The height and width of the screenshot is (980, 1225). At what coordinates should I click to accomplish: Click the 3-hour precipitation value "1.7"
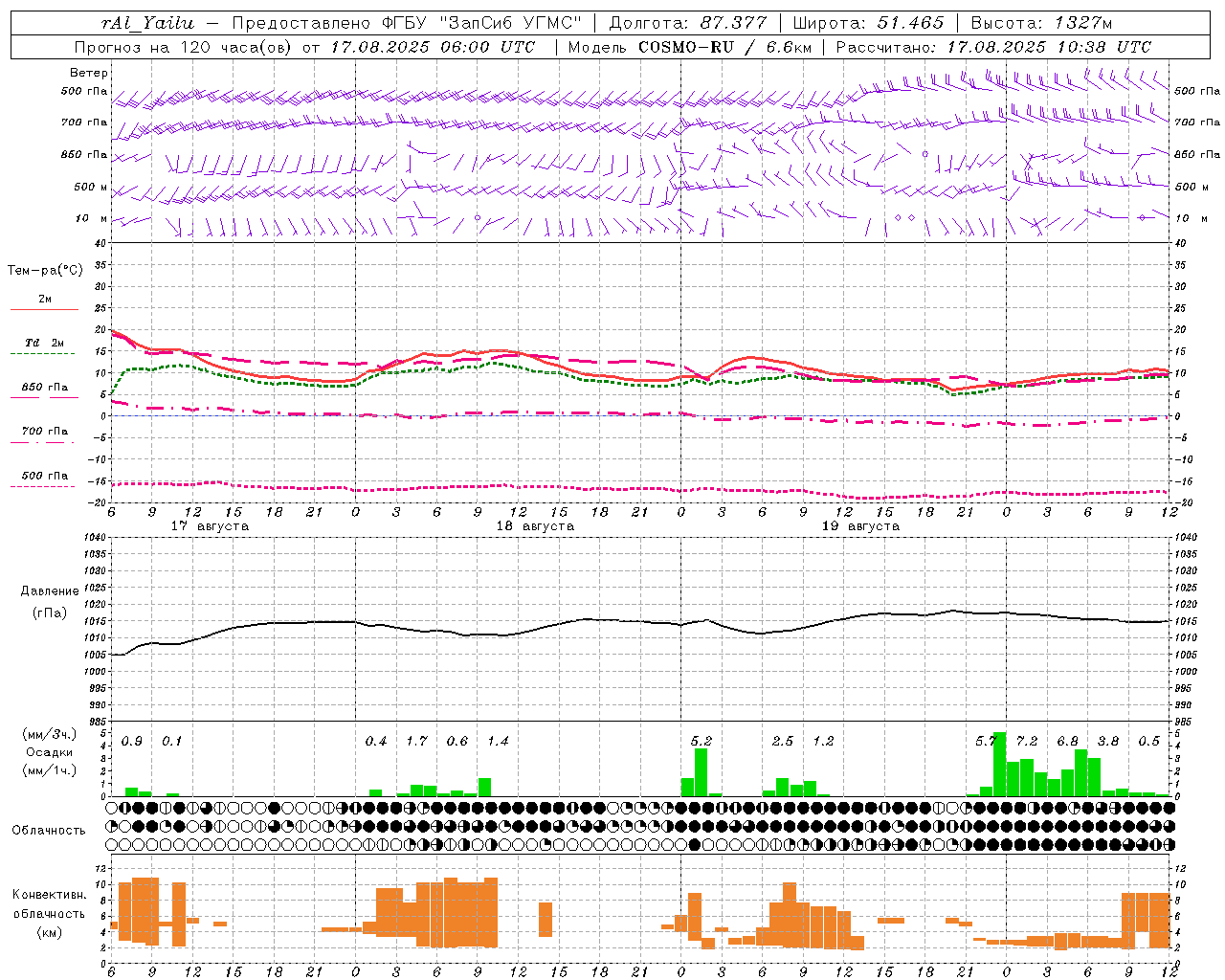coord(416,741)
